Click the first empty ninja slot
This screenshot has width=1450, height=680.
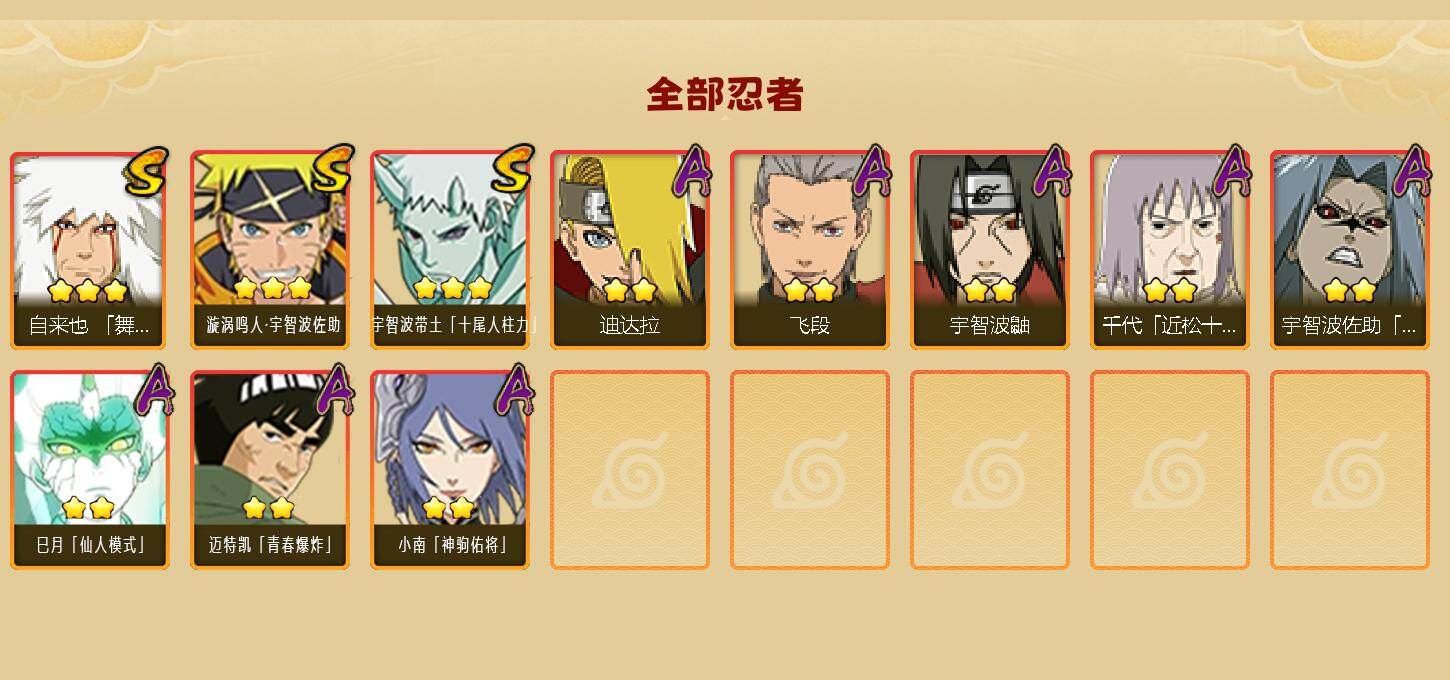tap(630, 470)
